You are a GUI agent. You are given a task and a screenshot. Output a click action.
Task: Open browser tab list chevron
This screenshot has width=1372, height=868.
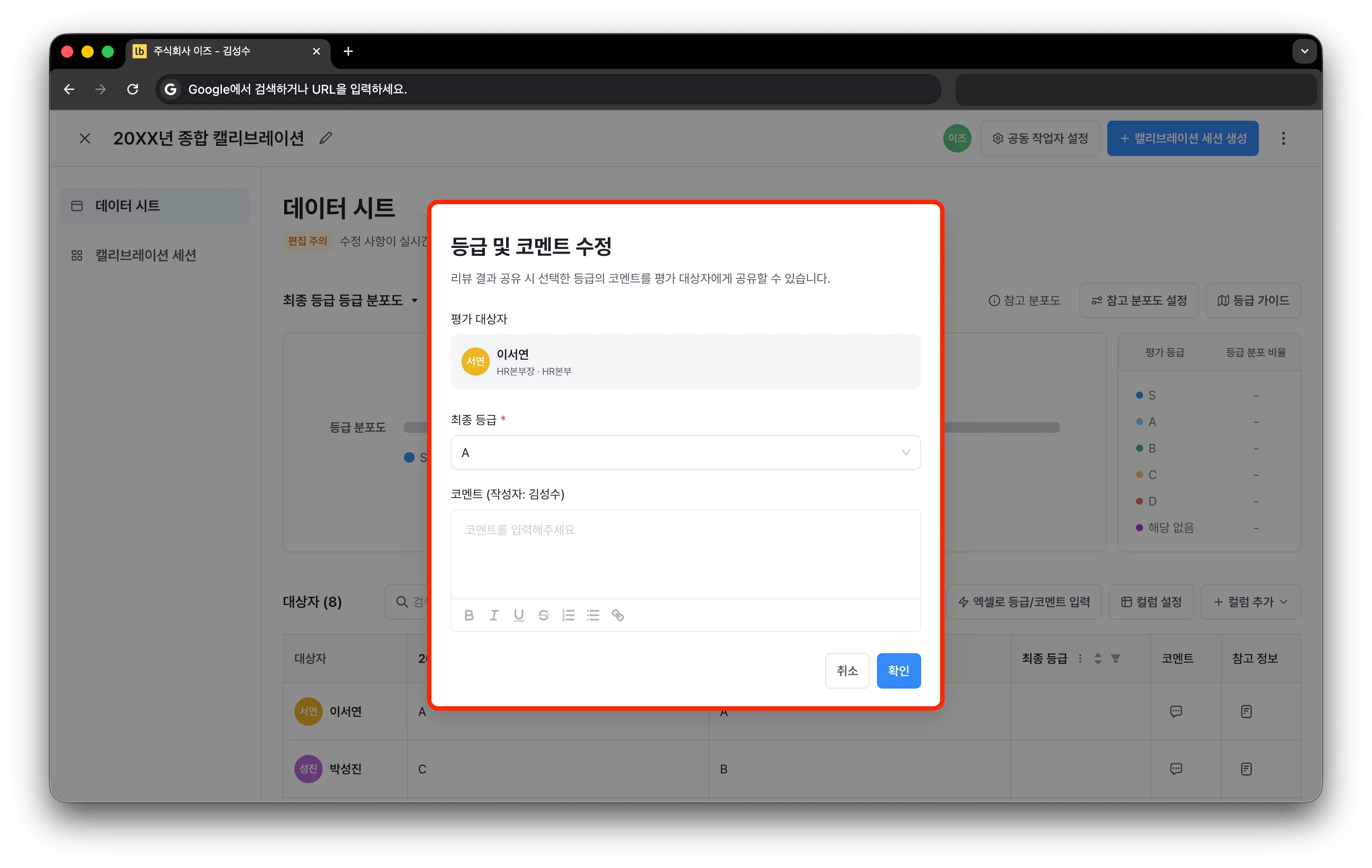point(1304,51)
